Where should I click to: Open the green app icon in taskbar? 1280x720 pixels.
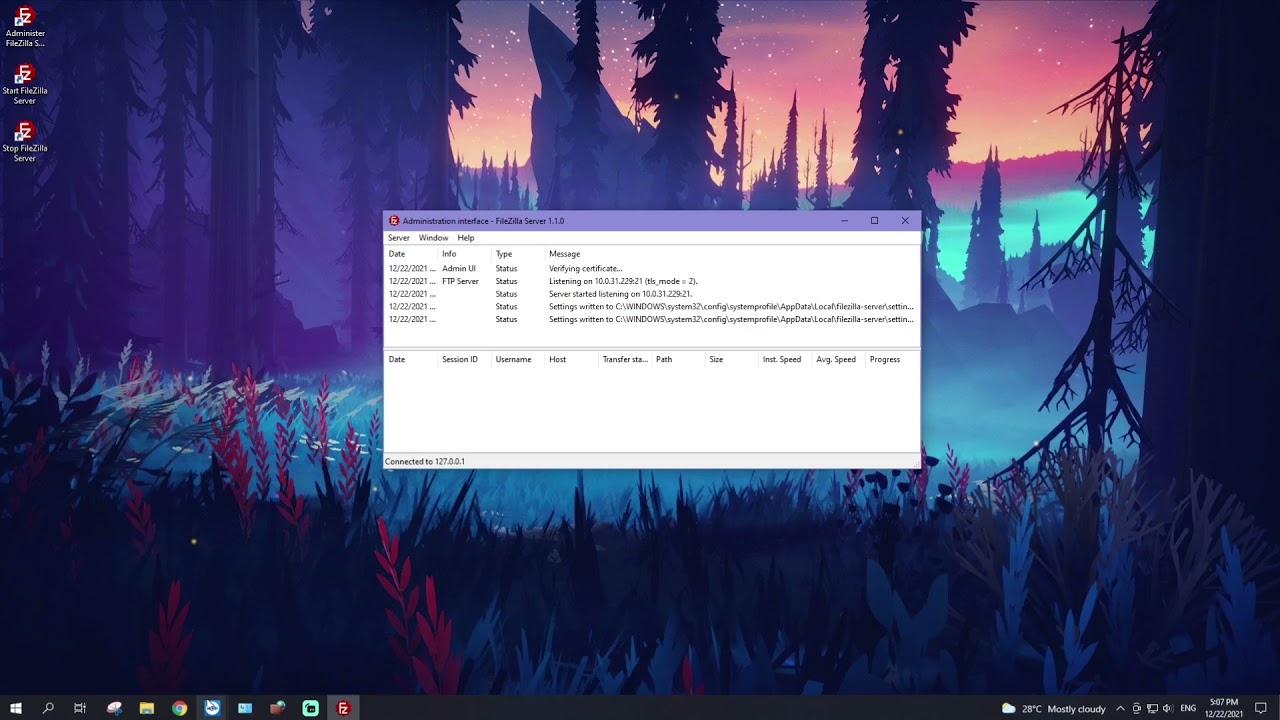311,708
